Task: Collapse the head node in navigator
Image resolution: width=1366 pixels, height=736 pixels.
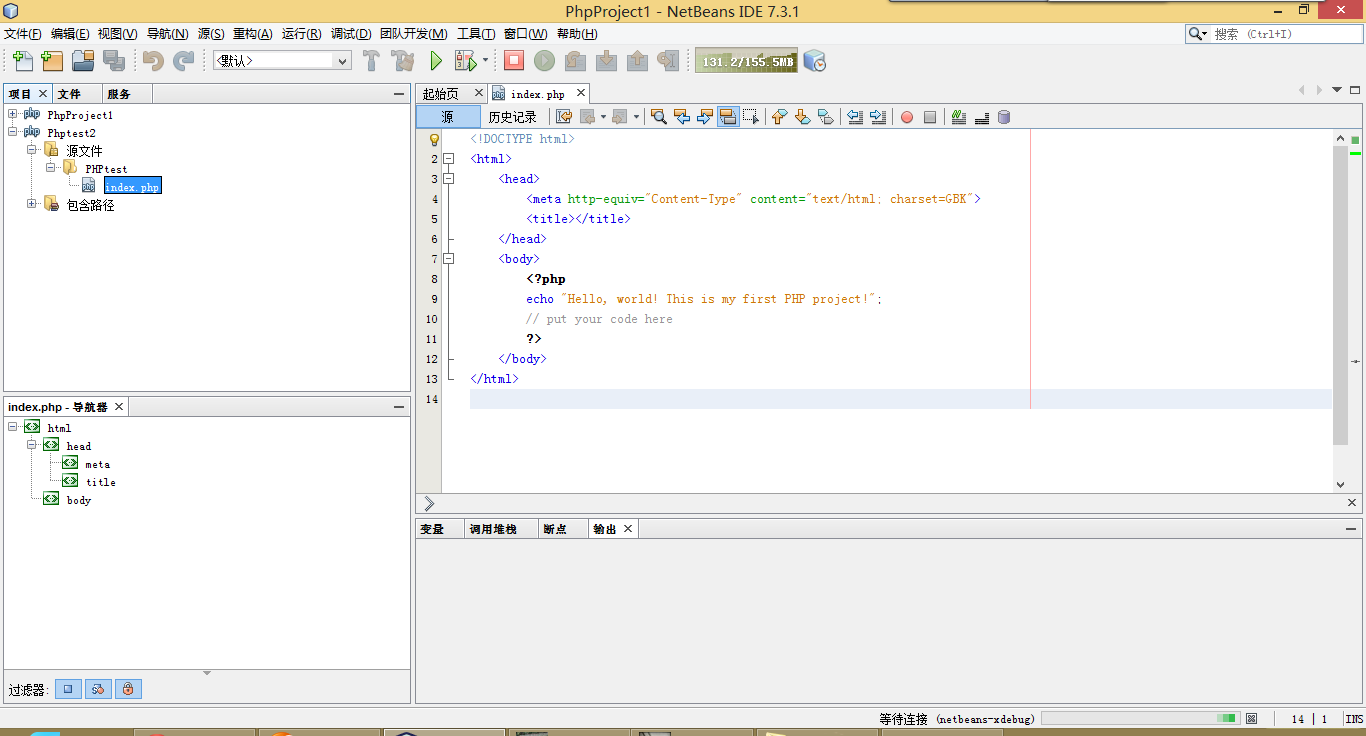Action: pyautogui.click(x=32, y=445)
